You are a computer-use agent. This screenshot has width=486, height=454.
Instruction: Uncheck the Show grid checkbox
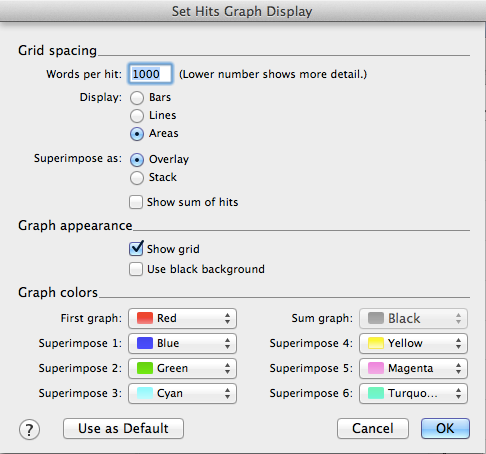(136, 249)
